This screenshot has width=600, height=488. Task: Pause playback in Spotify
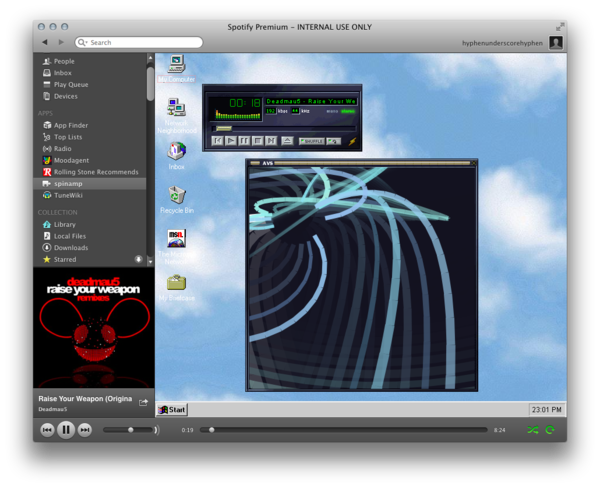click(x=66, y=430)
